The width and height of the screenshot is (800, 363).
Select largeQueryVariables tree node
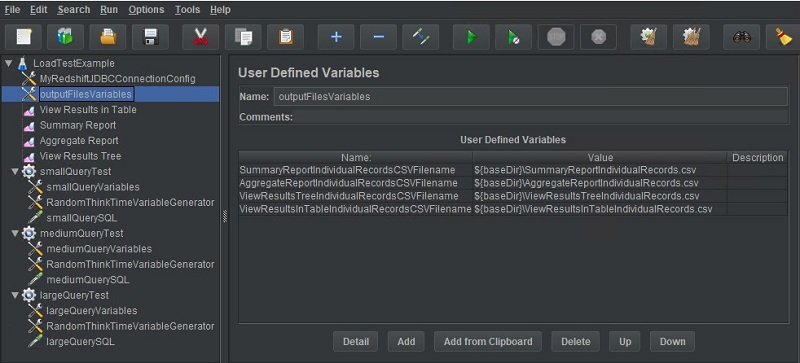[x=92, y=310]
